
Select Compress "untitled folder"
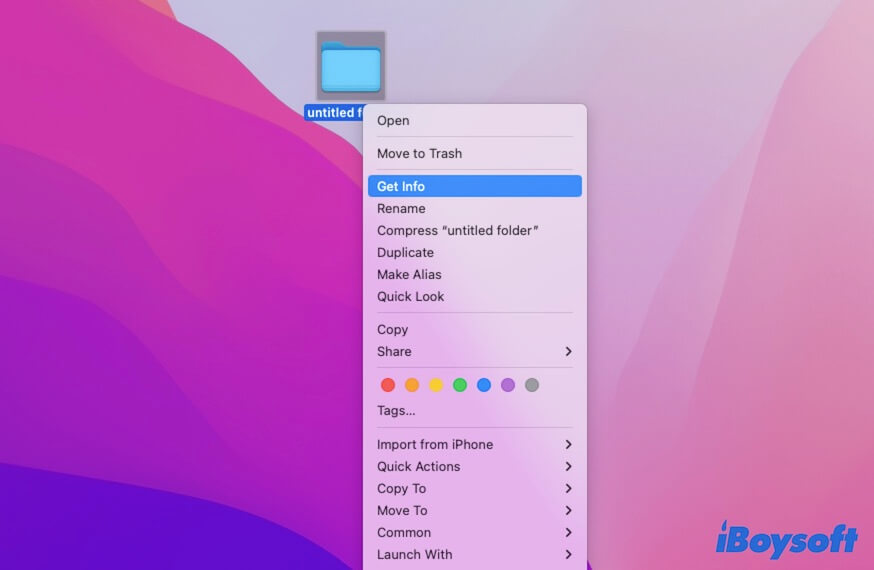pyautogui.click(x=458, y=231)
